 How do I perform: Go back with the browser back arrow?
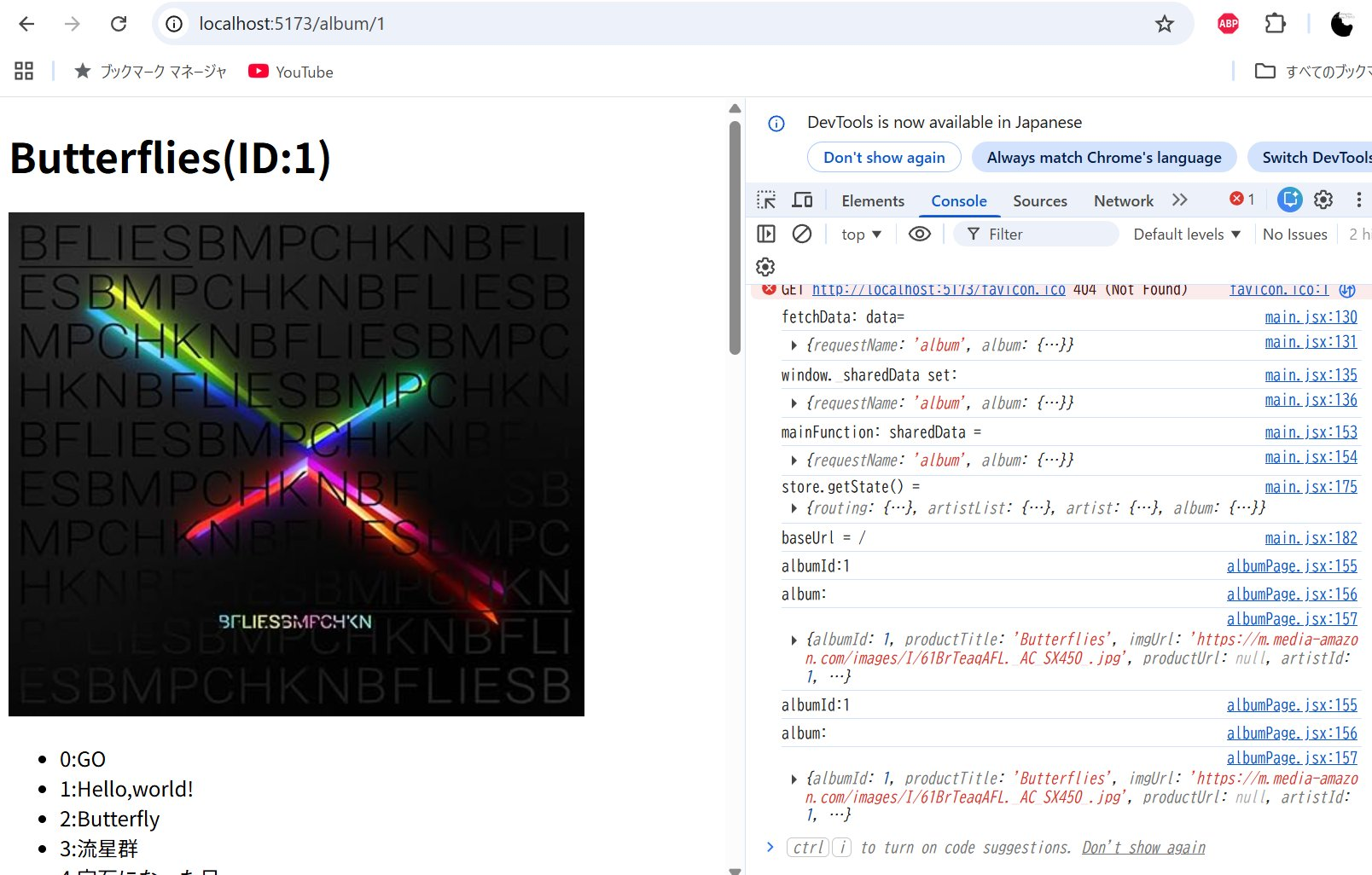coord(26,24)
